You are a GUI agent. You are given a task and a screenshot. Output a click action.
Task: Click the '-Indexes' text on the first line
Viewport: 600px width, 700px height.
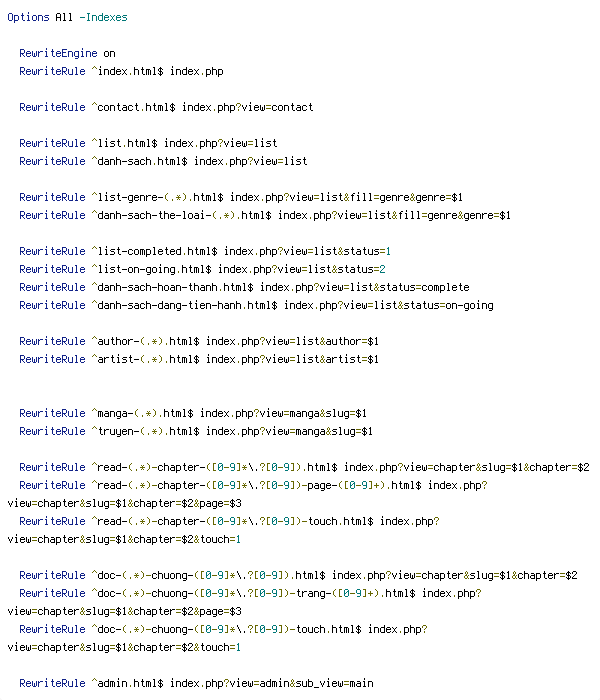(x=103, y=17)
